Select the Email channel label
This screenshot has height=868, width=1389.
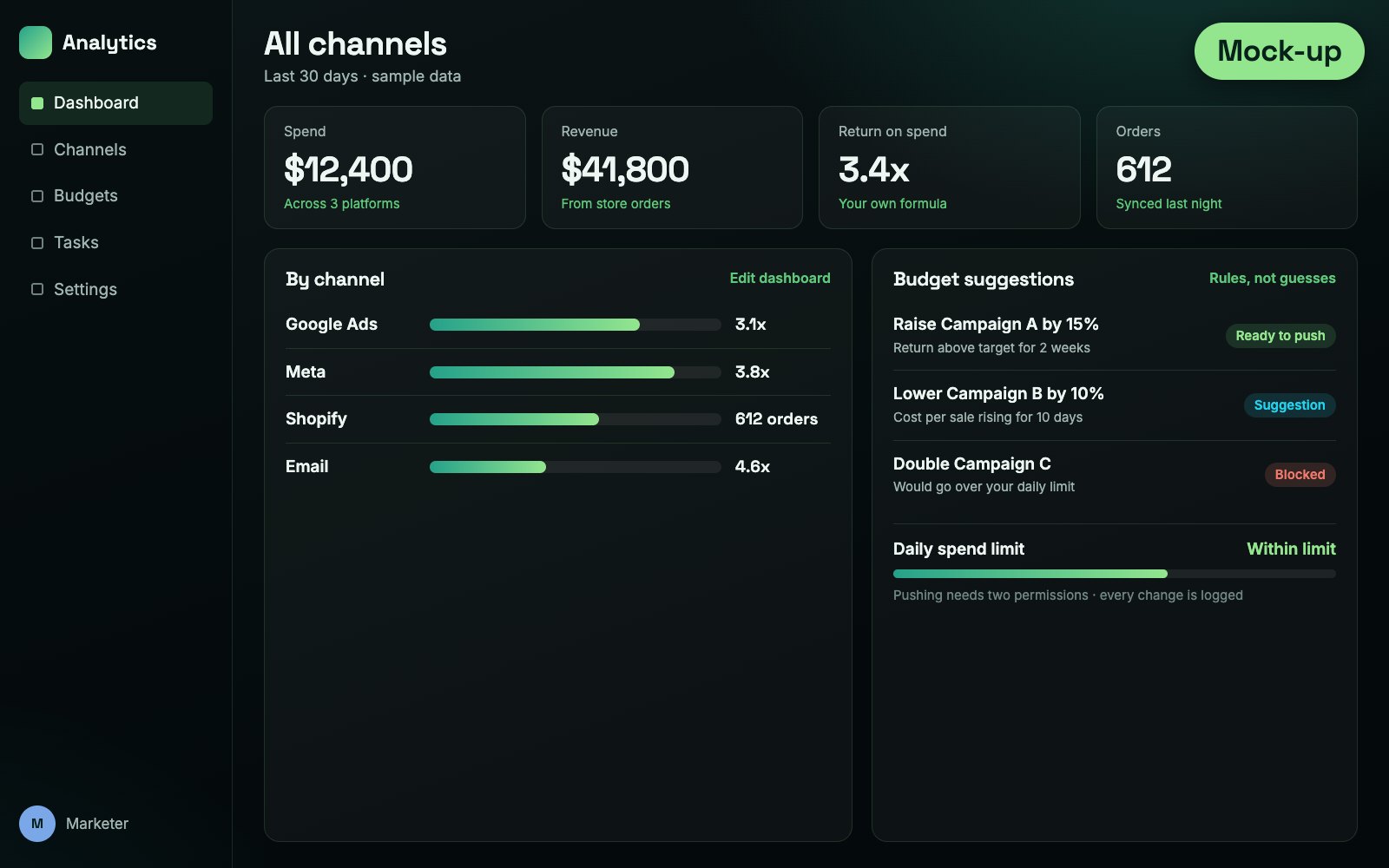pyautogui.click(x=306, y=467)
